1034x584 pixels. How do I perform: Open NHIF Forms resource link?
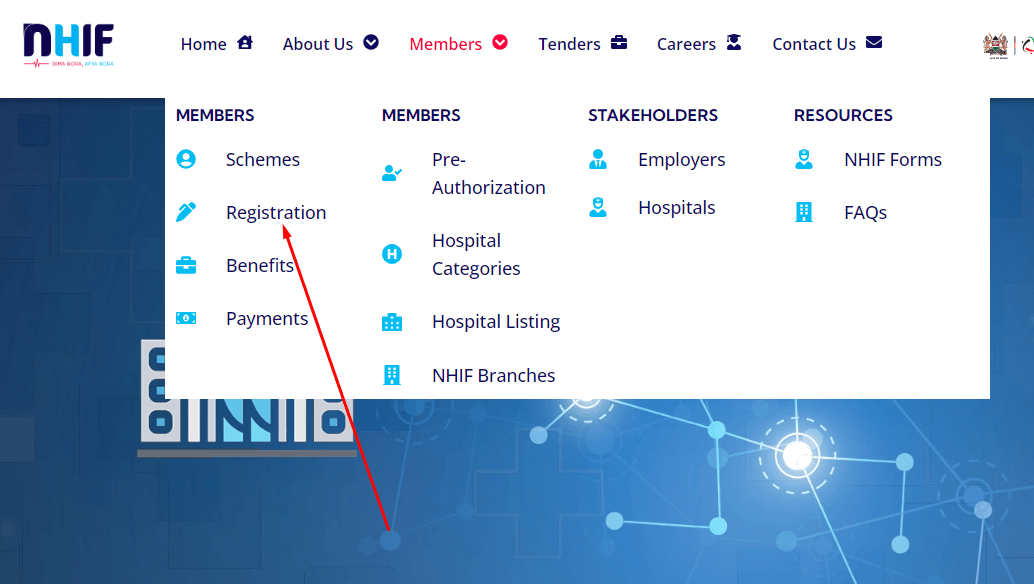coord(892,160)
